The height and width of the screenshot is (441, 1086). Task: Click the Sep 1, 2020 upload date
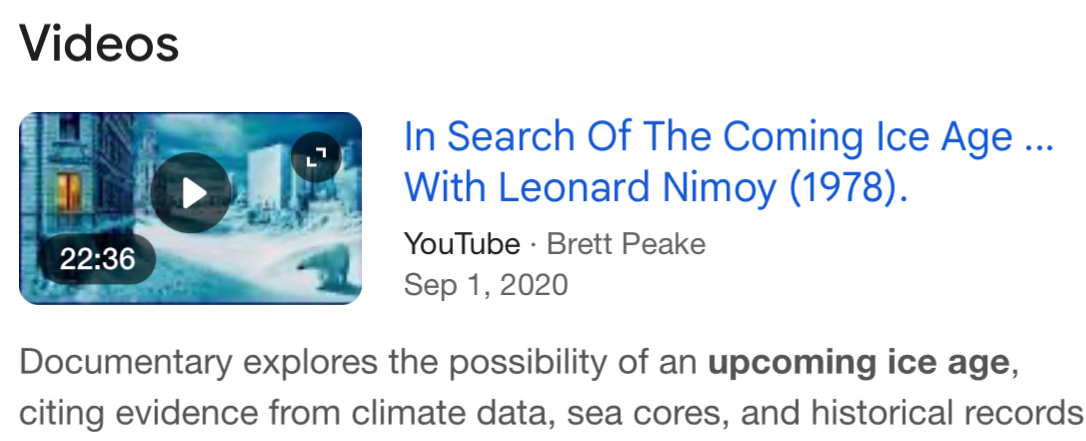coord(485,285)
